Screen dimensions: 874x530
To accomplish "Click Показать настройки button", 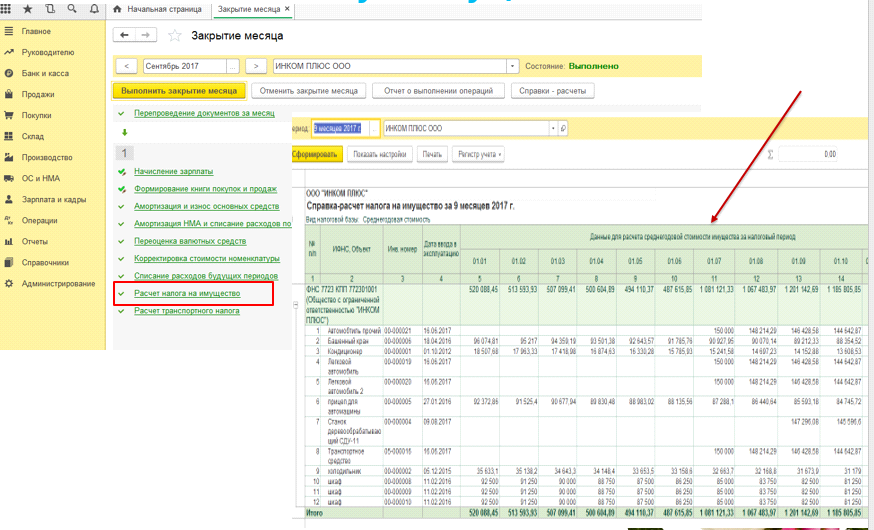I will click(x=380, y=154).
